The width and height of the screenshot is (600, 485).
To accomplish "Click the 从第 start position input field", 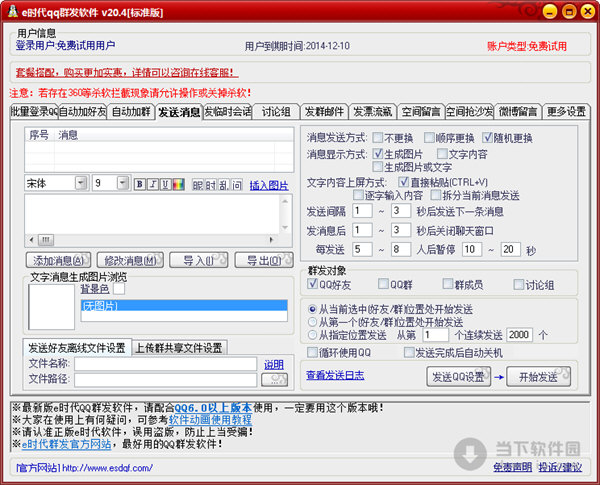I will click(x=435, y=335).
